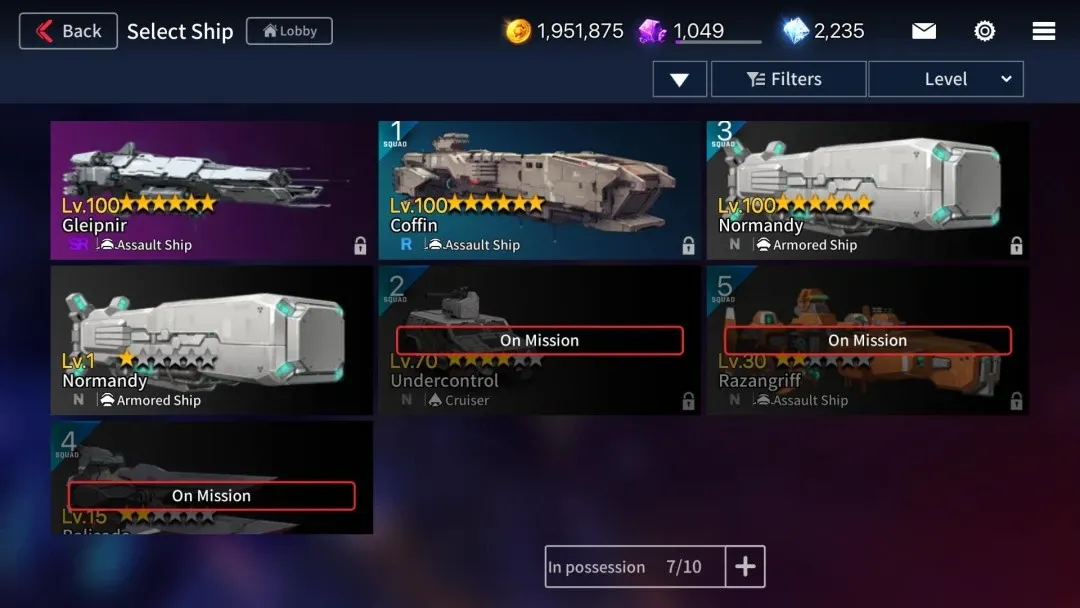
Task: Toggle the lock on Gleipnir ship
Action: click(x=360, y=245)
